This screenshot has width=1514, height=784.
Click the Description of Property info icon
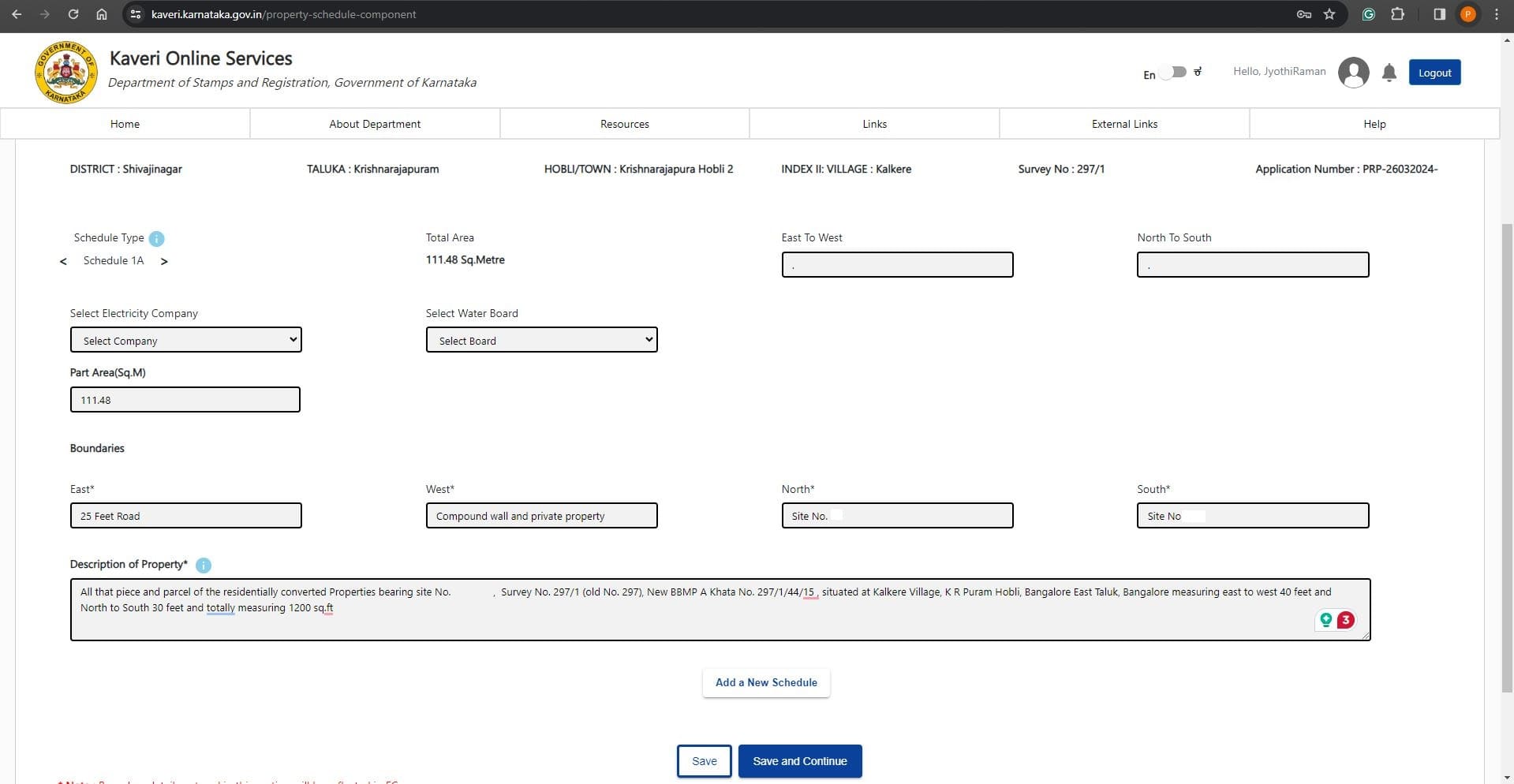point(203,565)
